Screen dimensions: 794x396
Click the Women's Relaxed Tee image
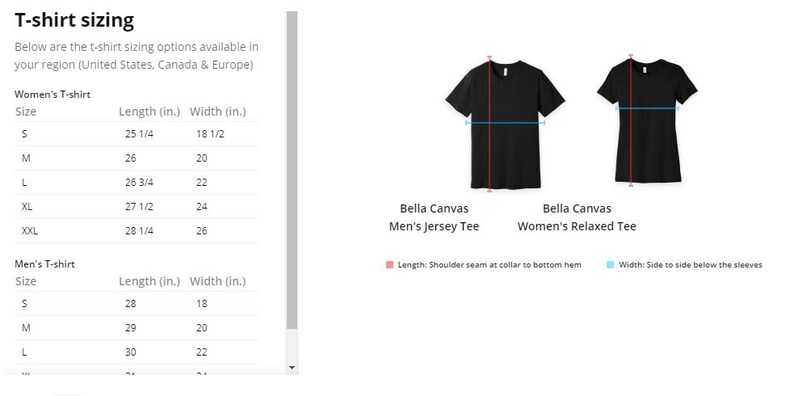click(x=647, y=121)
